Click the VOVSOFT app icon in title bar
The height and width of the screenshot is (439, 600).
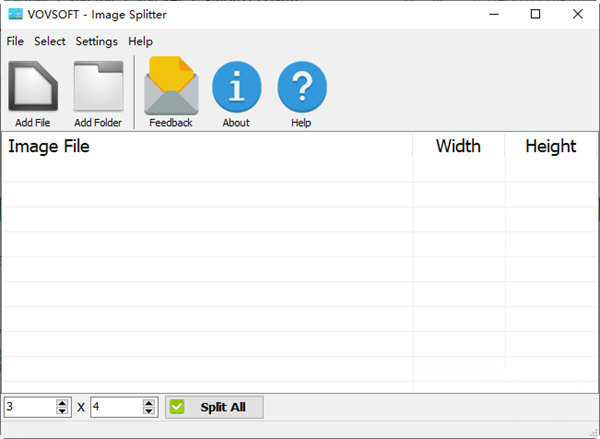15,14
